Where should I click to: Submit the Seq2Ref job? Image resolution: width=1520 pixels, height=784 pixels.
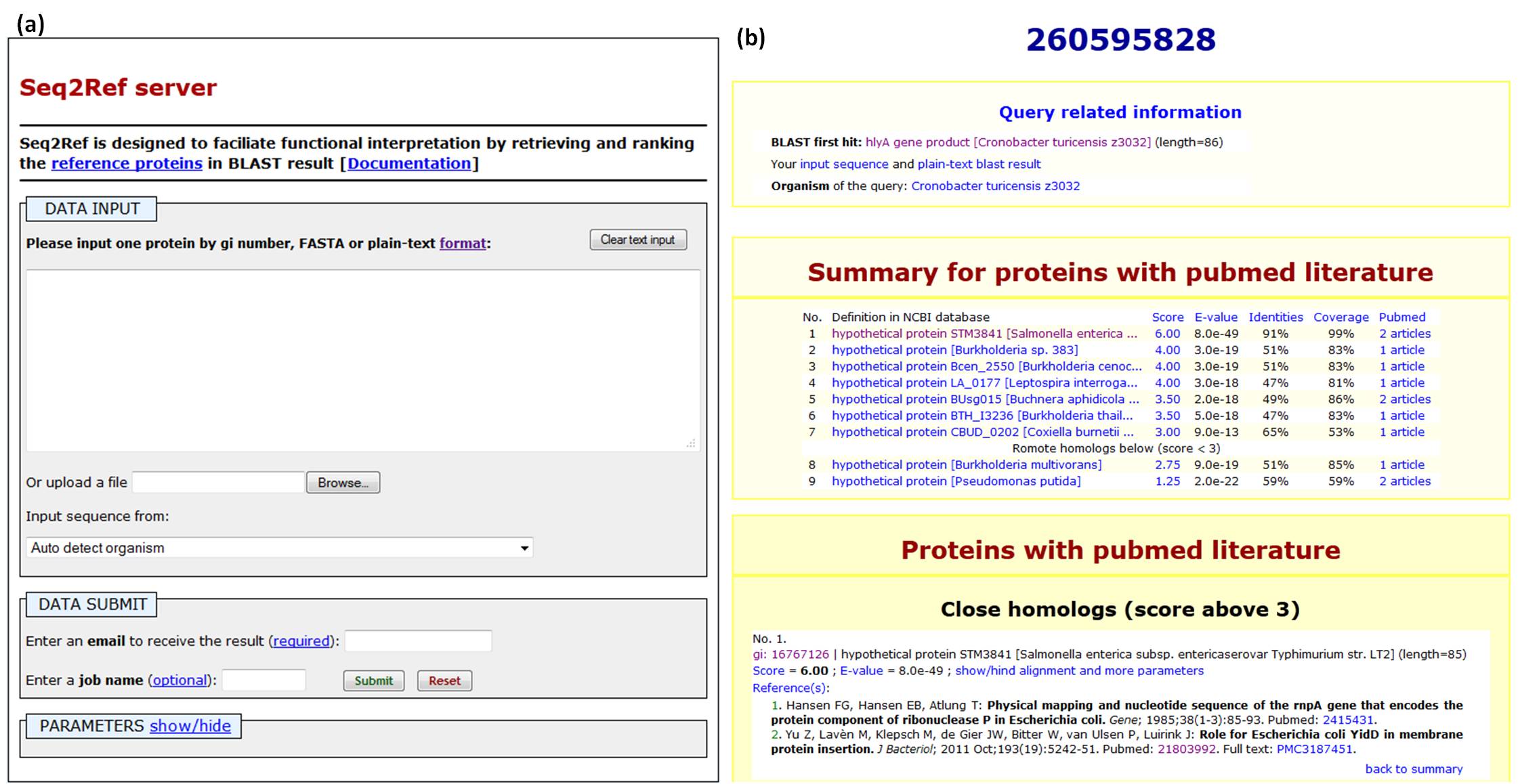[x=374, y=680]
